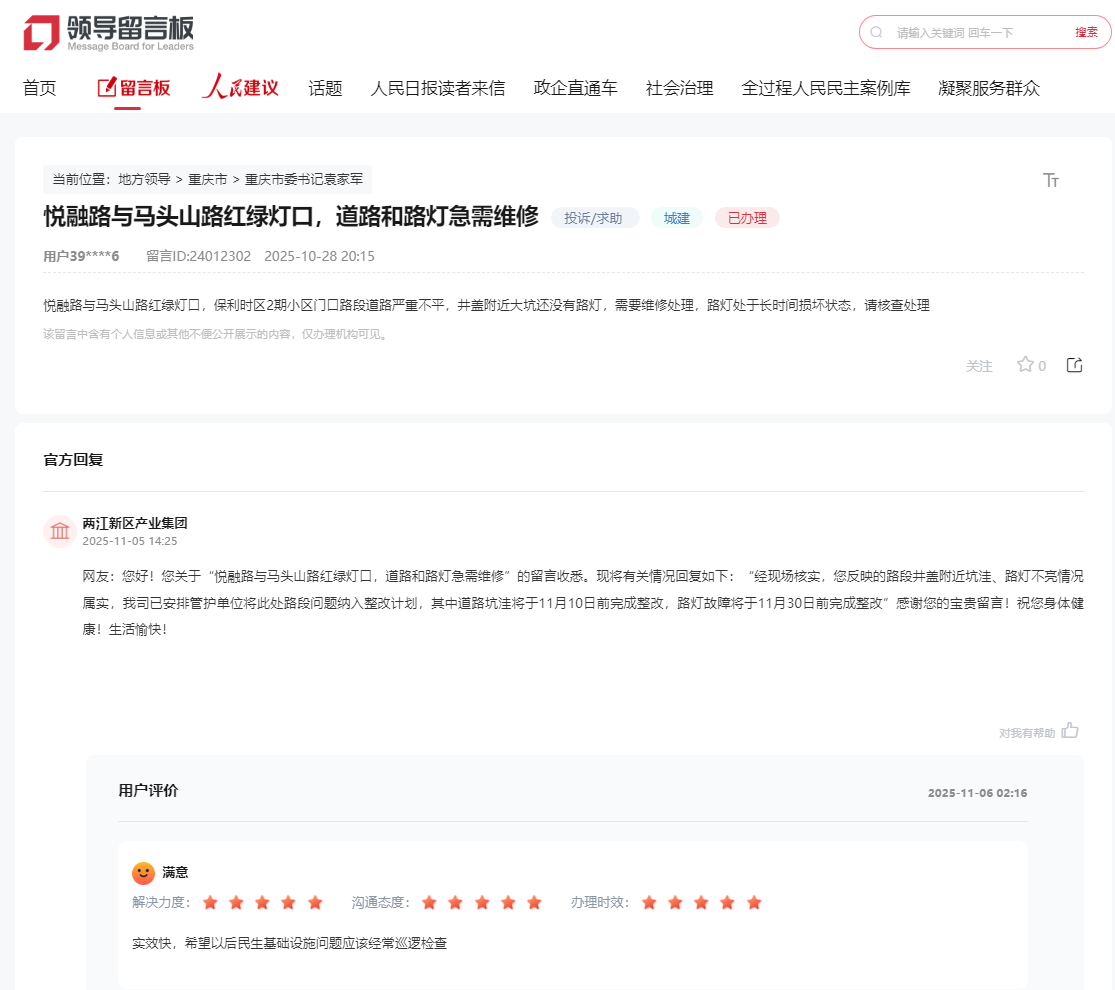
Task: Click the orange smiley face beside 满意
Action: (143, 872)
